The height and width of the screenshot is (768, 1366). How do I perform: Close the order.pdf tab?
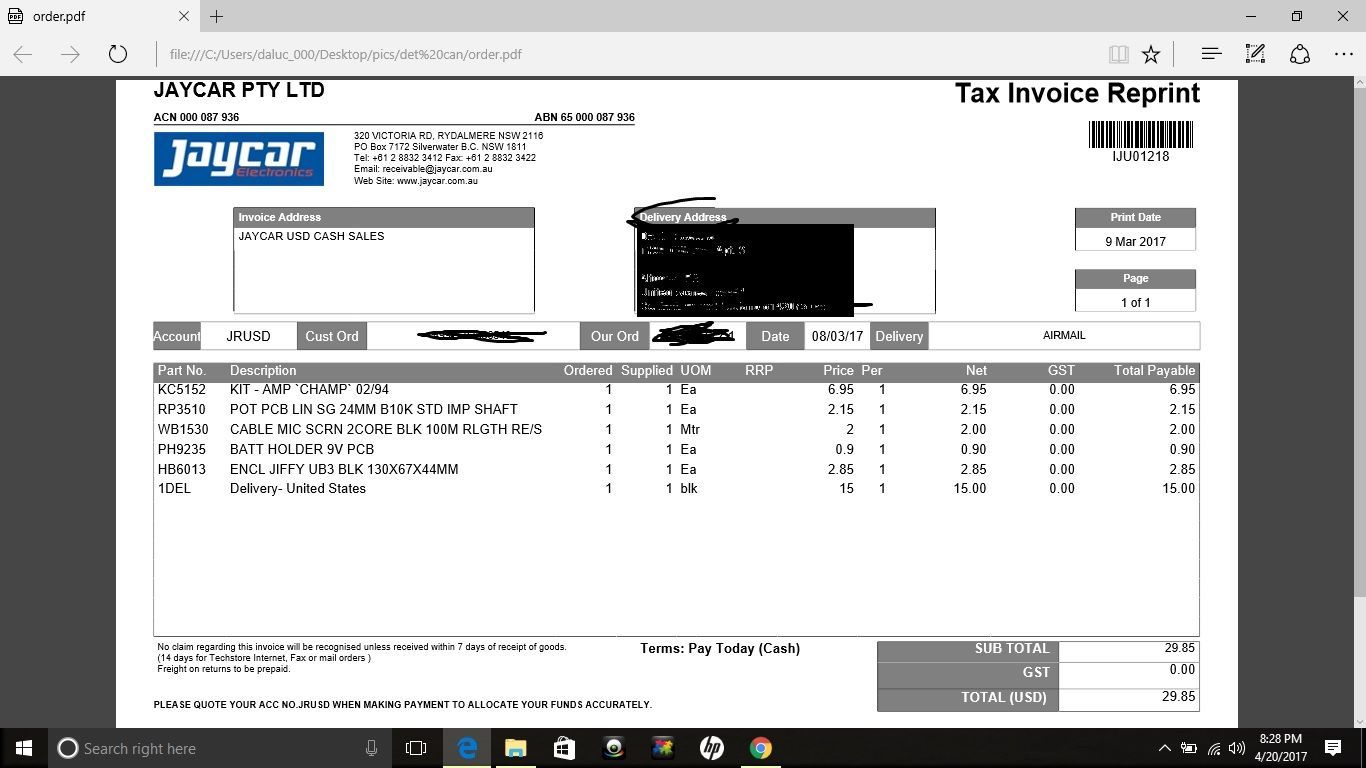click(184, 16)
